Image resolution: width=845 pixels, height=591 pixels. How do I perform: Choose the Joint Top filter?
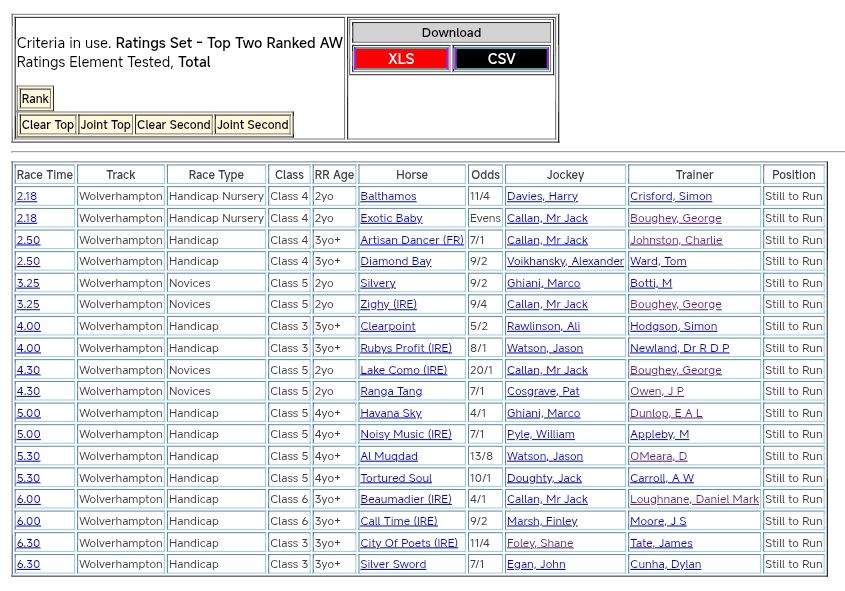(x=106, y=125)
